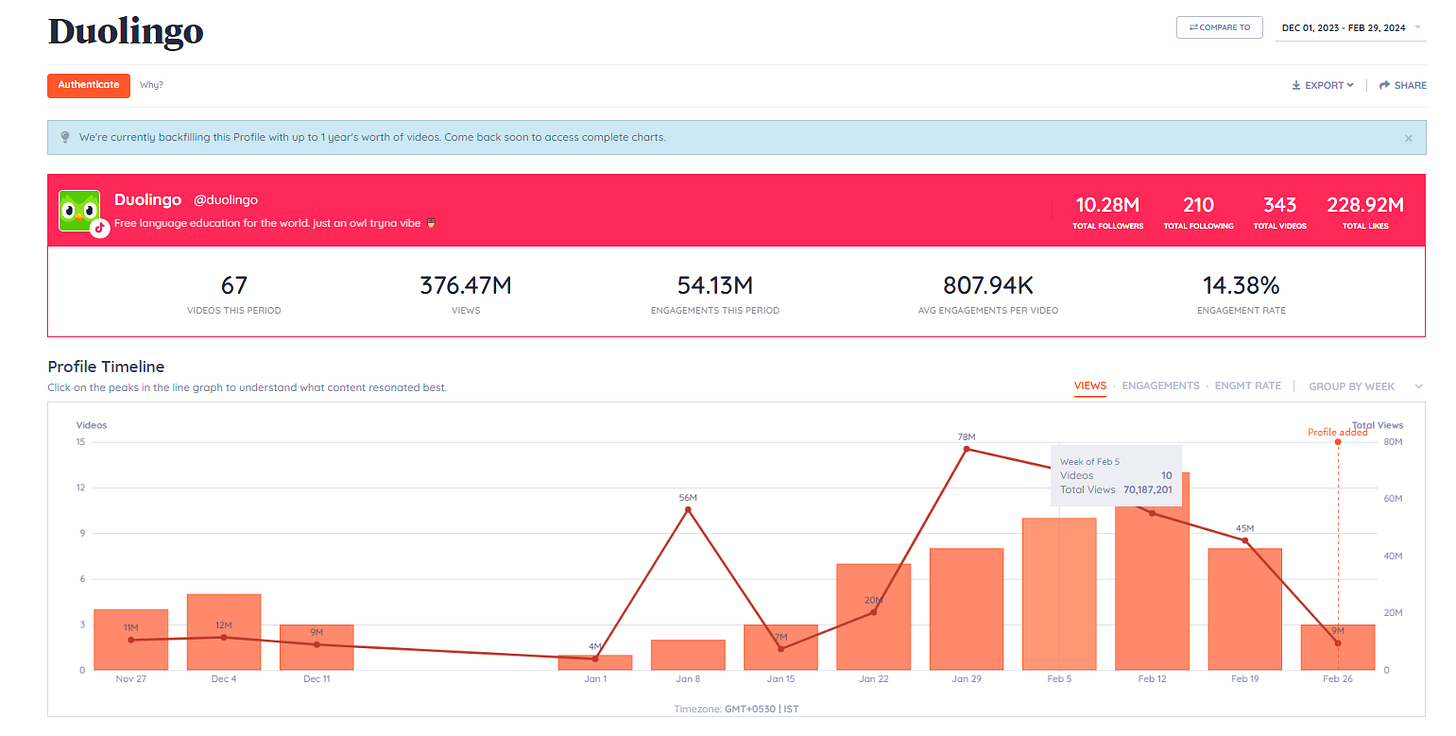The image size is (1456, 736).
Task: Click the TikTok badge on avatar
Action: pos(99,228)
